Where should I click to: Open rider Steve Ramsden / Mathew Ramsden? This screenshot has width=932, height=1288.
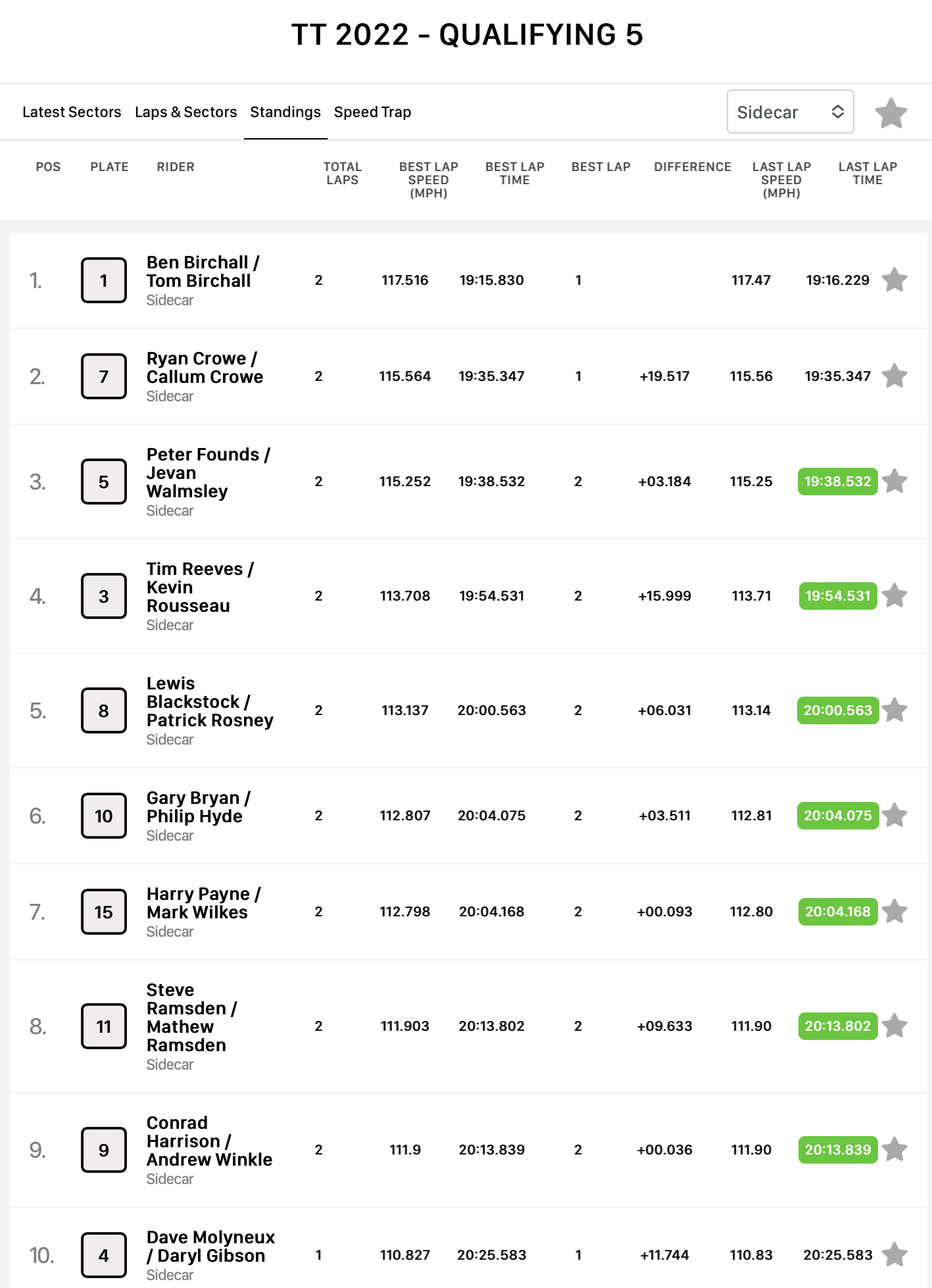coord(192,1018)
